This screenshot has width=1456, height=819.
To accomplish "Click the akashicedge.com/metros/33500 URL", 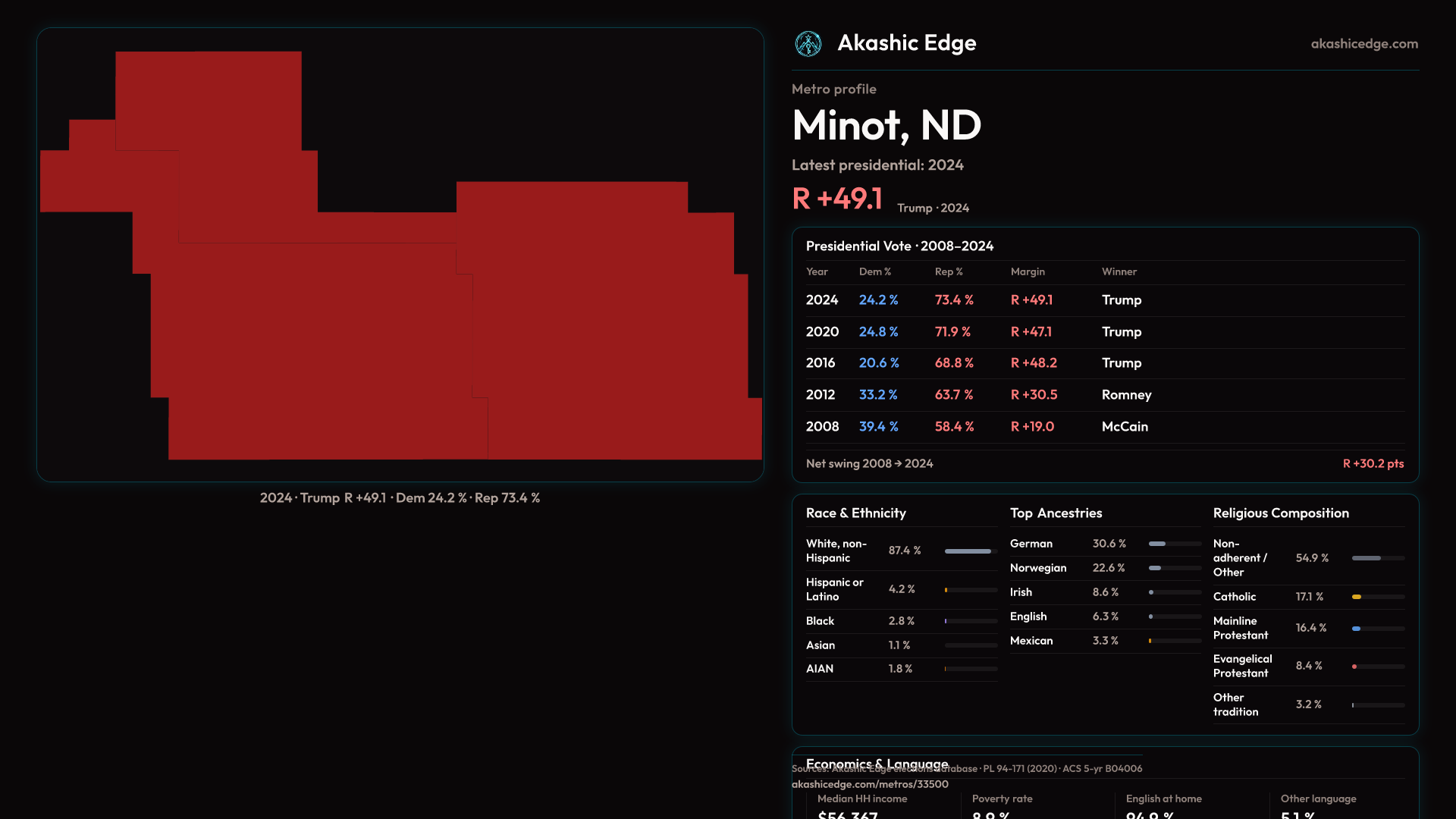I will tap(870, 784).
